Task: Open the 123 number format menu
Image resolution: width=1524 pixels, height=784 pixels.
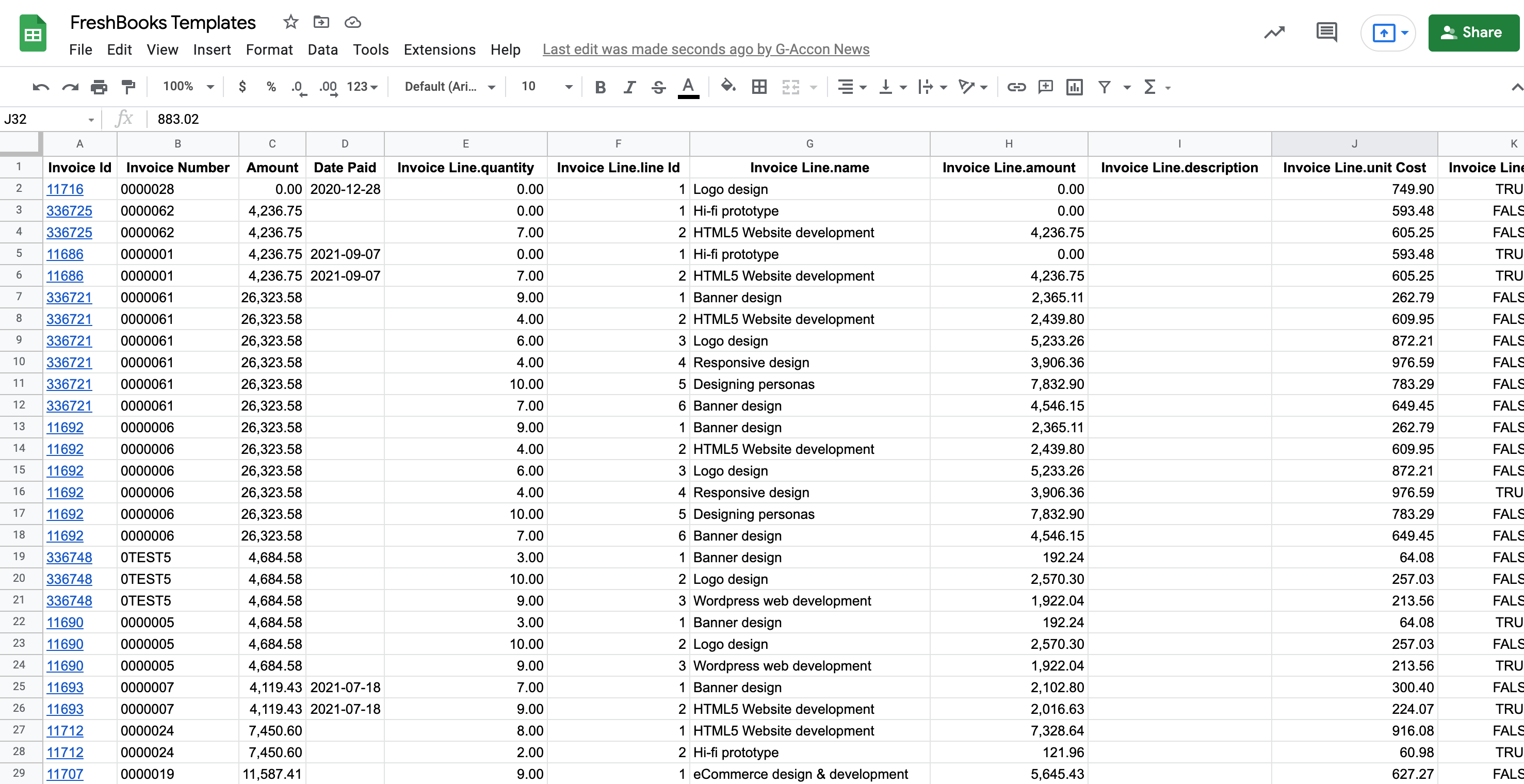Action: coord(362,87)
